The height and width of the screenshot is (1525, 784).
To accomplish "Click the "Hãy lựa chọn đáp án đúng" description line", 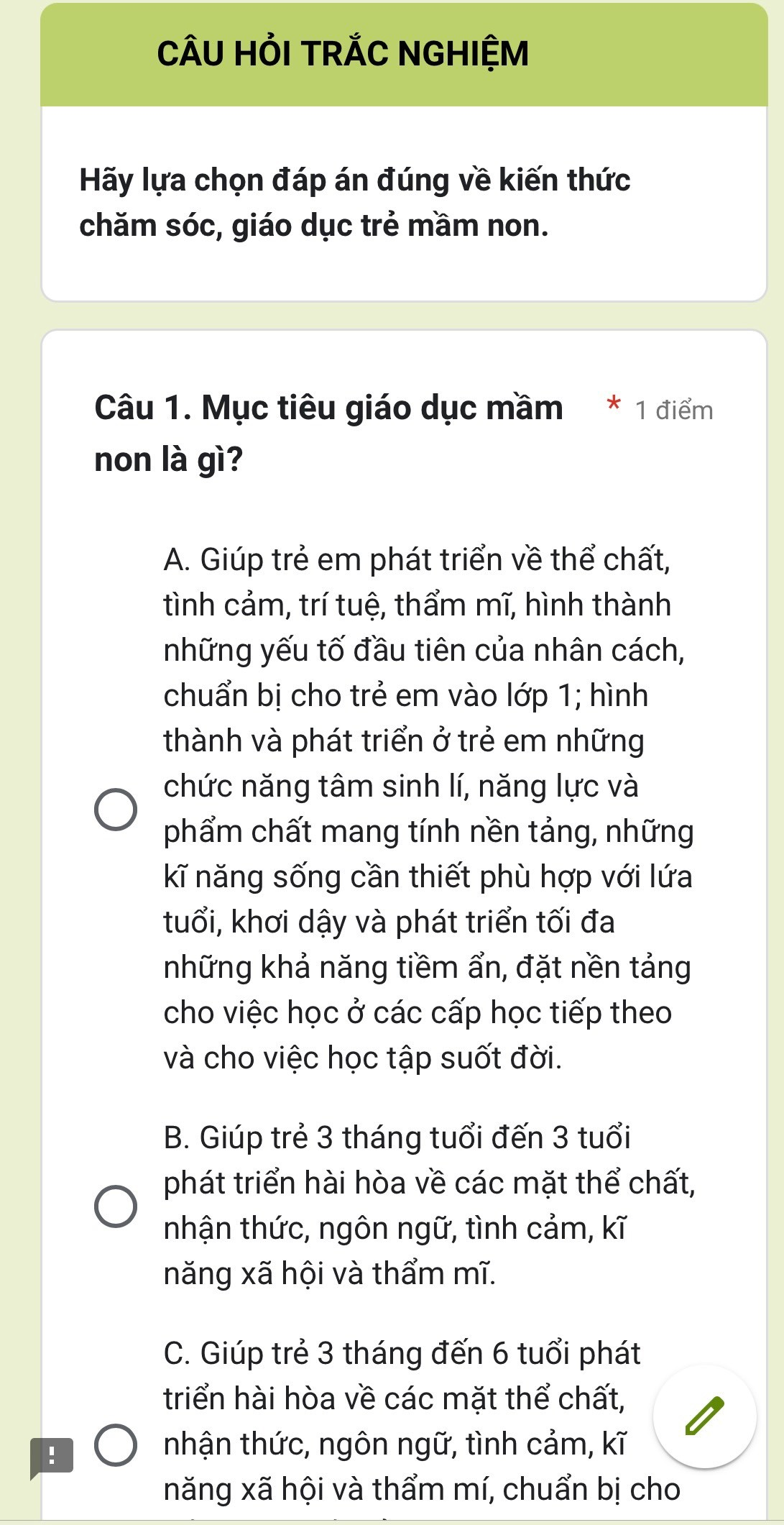I will click(355, 180).
